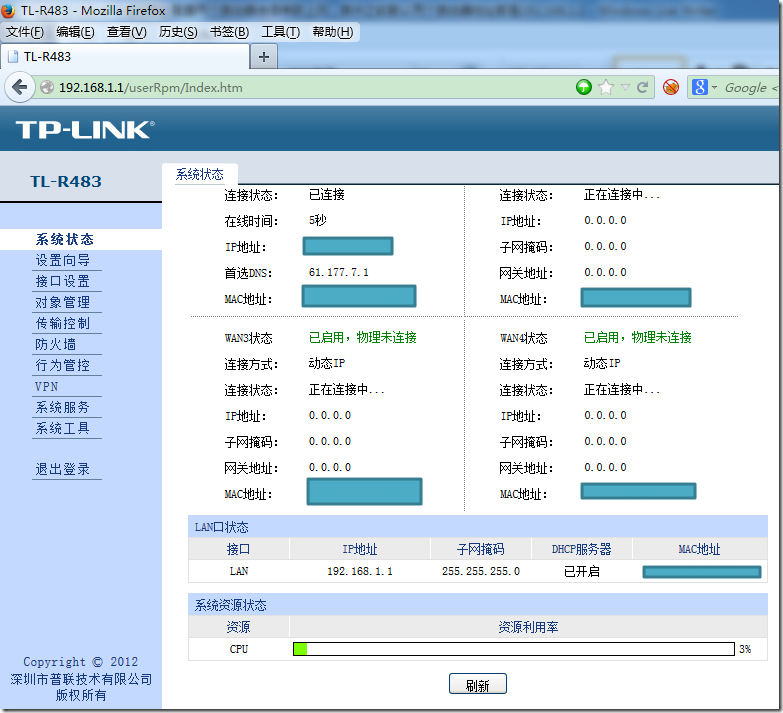Image resolution: width=783 pixels, height=713 pixels.
Task: Click the CPU usage progress bar
Action: pos(514,649)
